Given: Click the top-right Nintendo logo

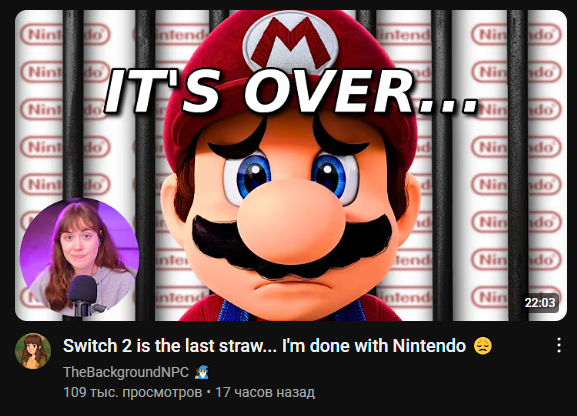Looking at the screenshot, I should point(516,35).
